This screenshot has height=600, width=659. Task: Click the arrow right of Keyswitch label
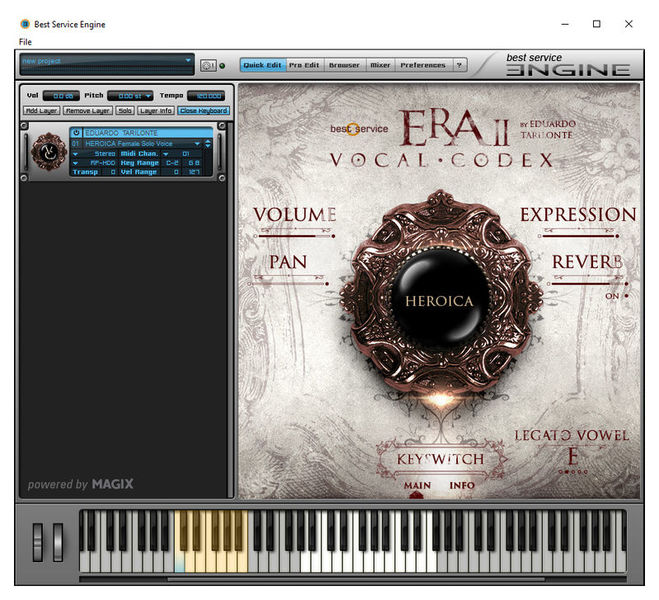point(503,459)
